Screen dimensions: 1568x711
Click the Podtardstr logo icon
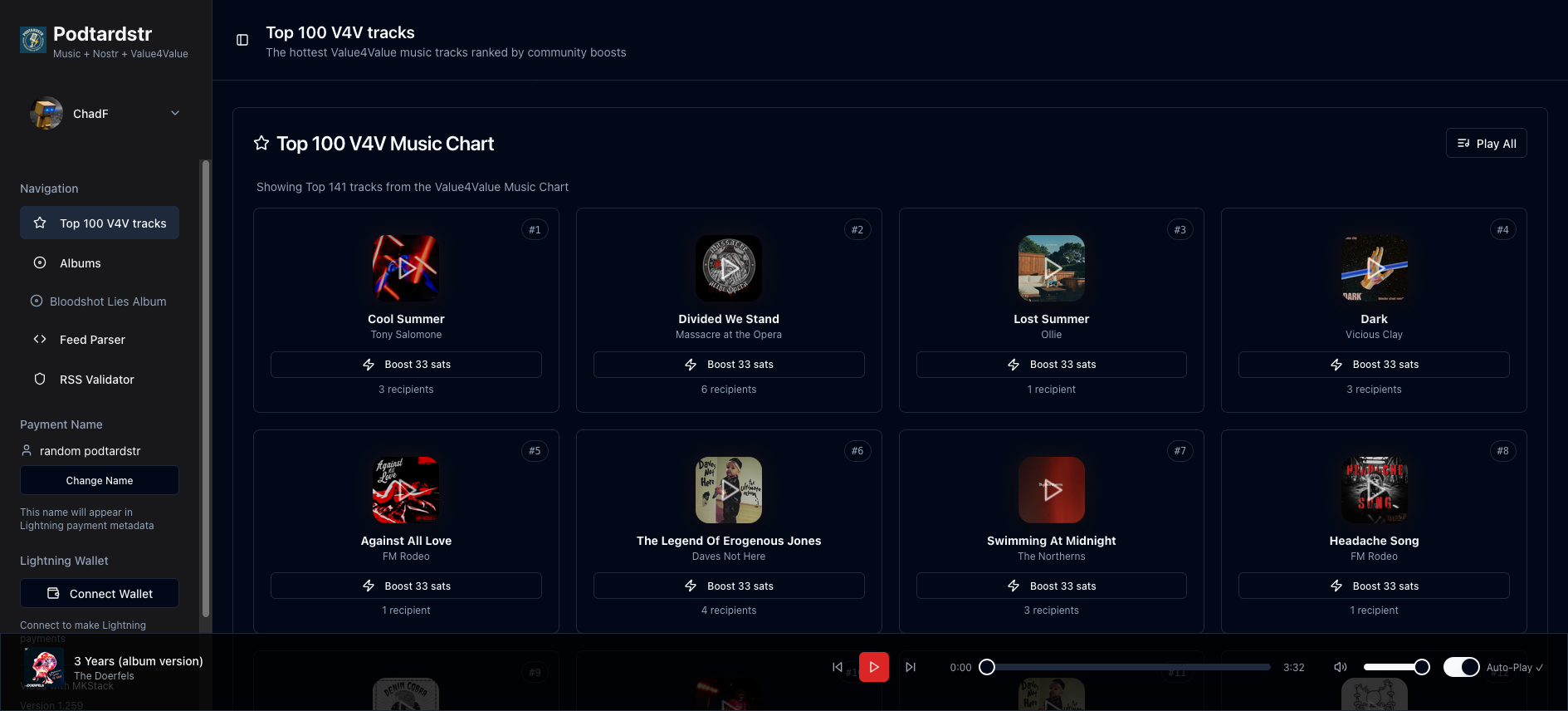33,40
